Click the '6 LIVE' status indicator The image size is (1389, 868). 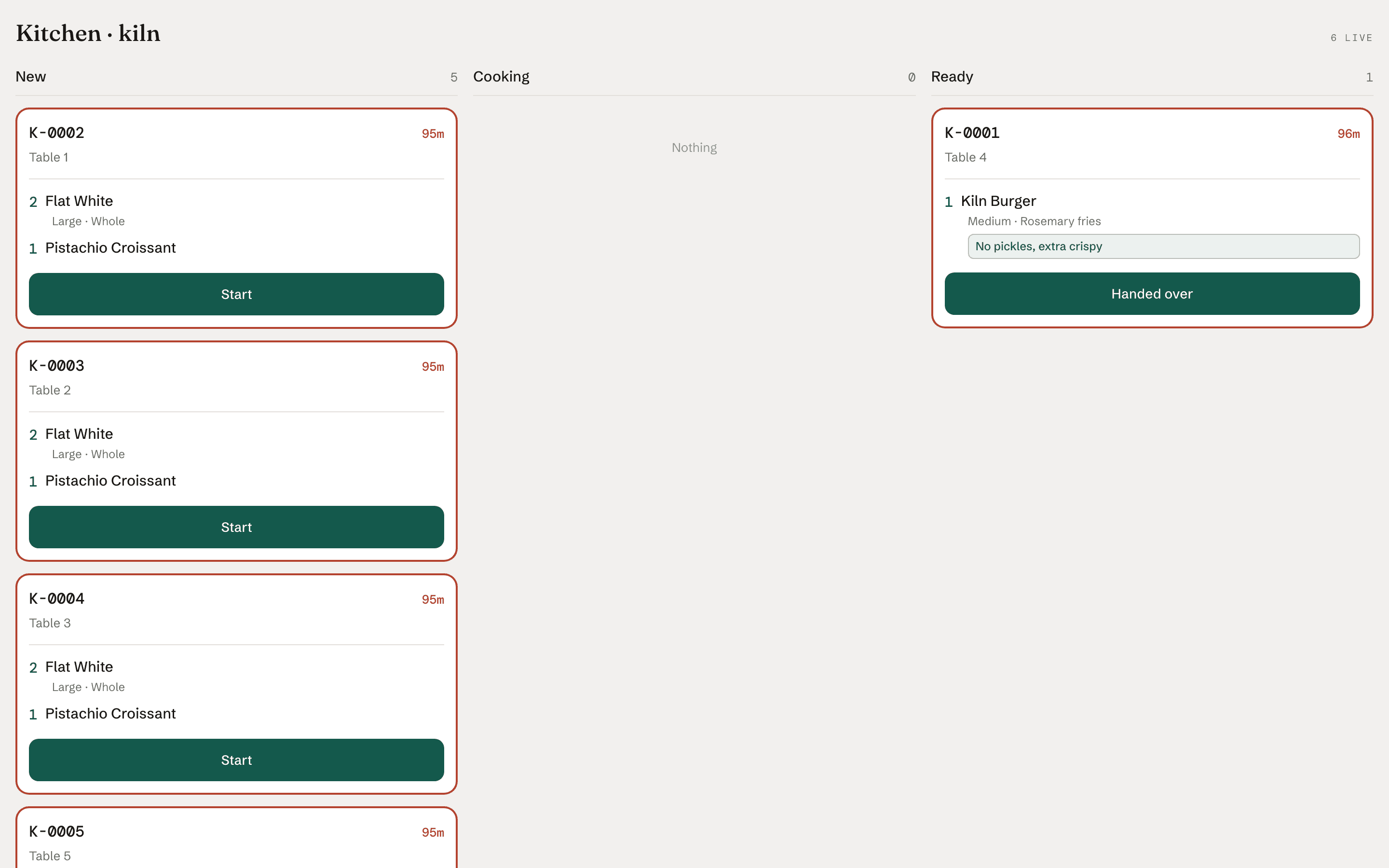[x=1351, y=38]
